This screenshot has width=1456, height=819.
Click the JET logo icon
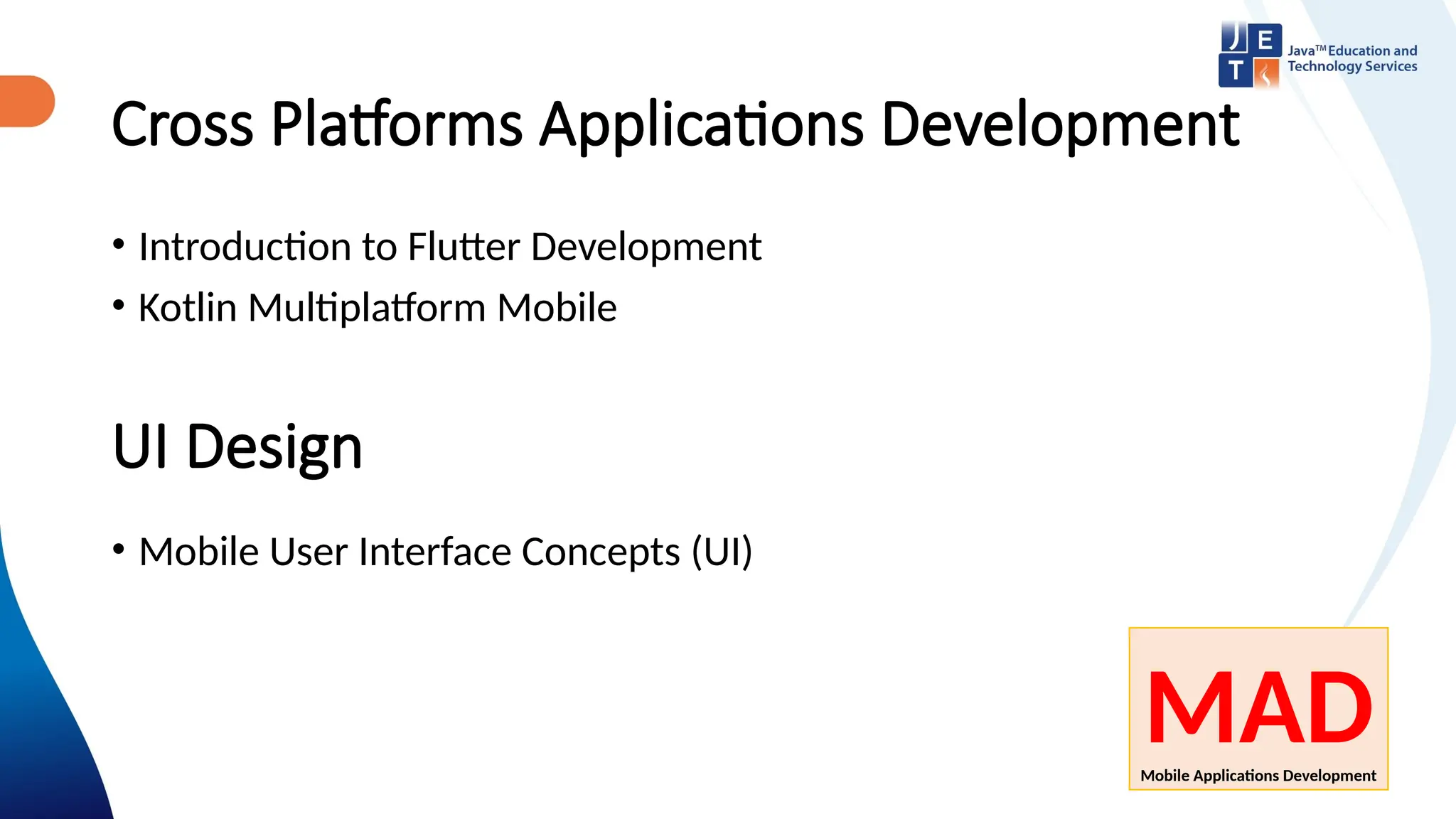pyautogui.click(x=1251, y=55)
